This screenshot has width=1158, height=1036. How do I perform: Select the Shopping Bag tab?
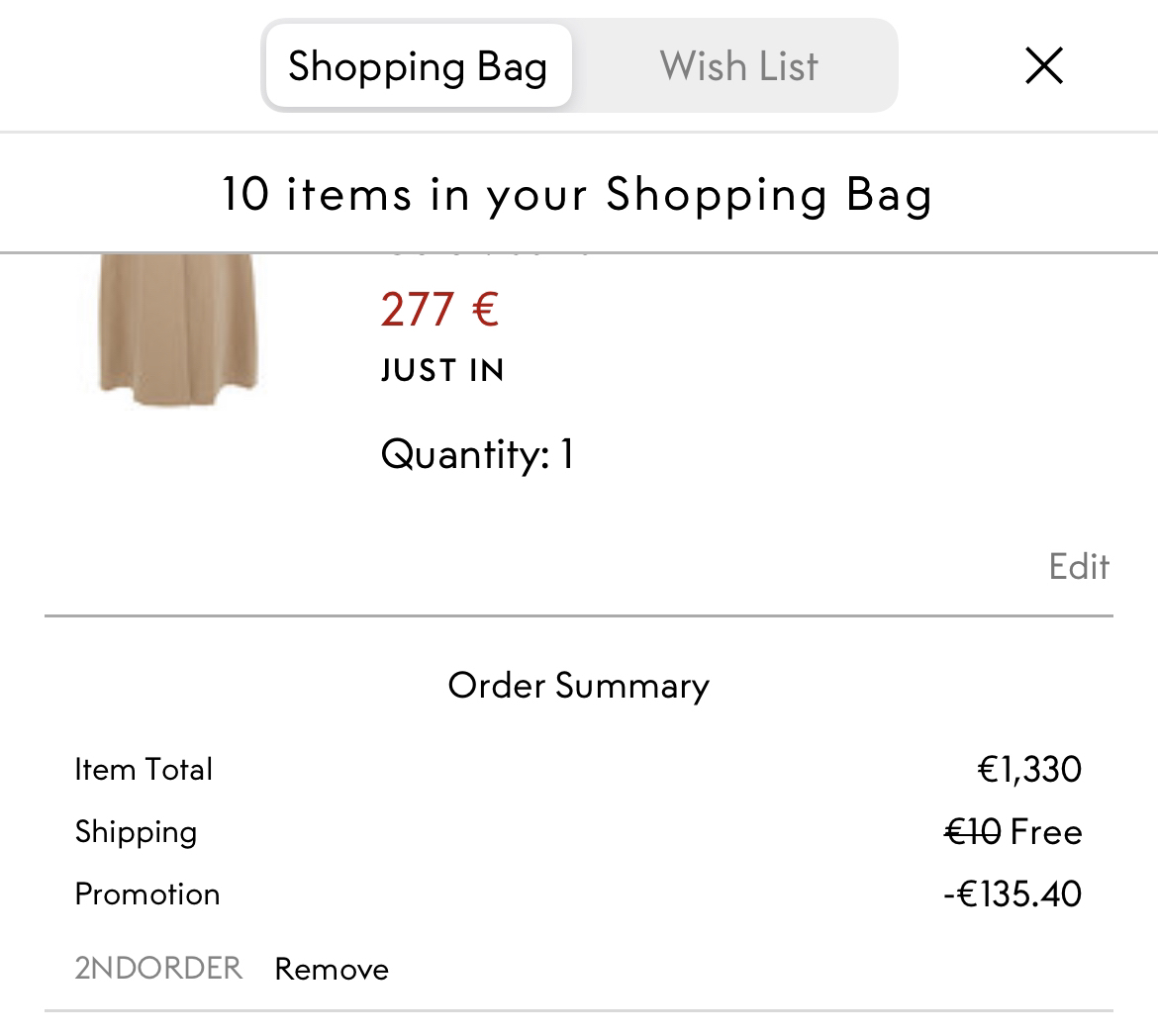pyautogui.click(x=418, y=66)
